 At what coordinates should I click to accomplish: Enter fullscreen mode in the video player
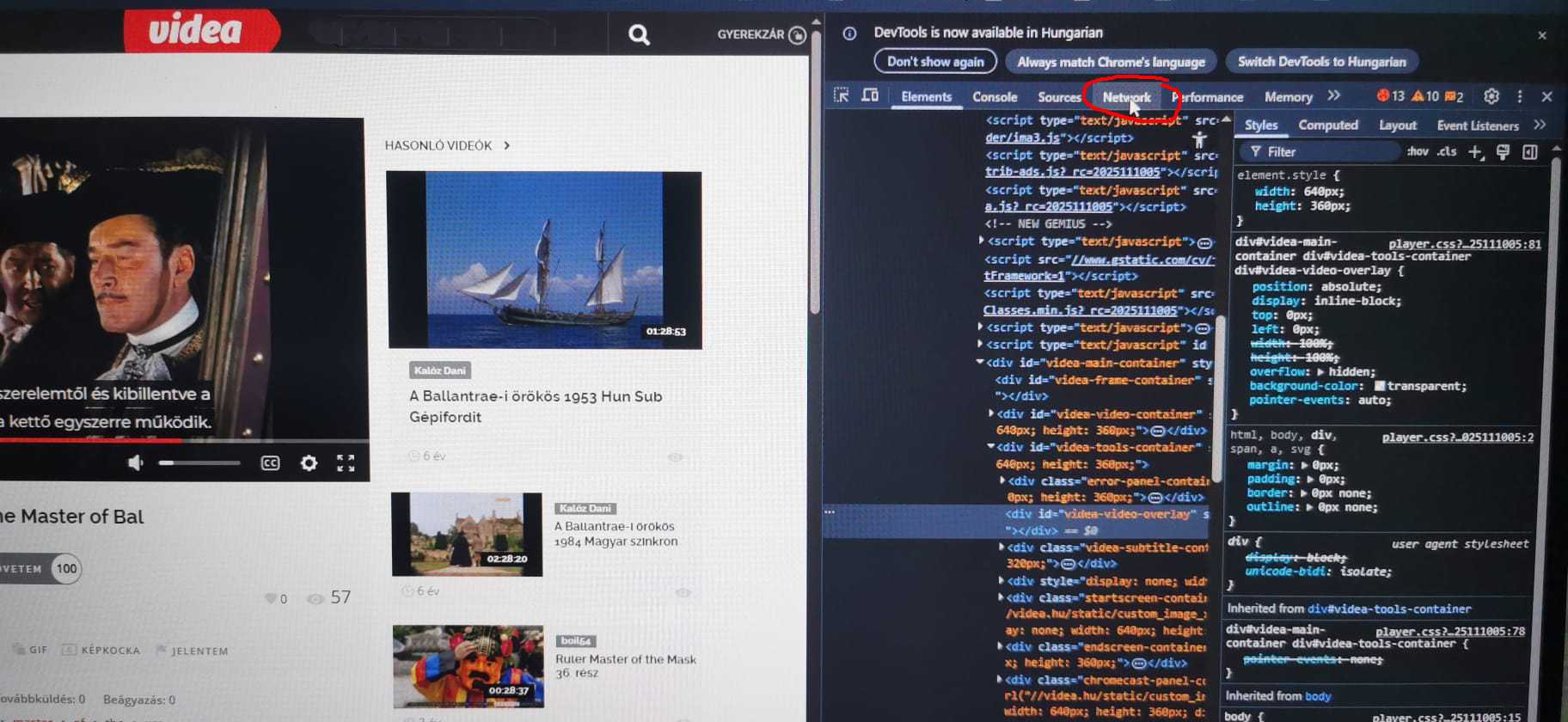coord(346,463)
